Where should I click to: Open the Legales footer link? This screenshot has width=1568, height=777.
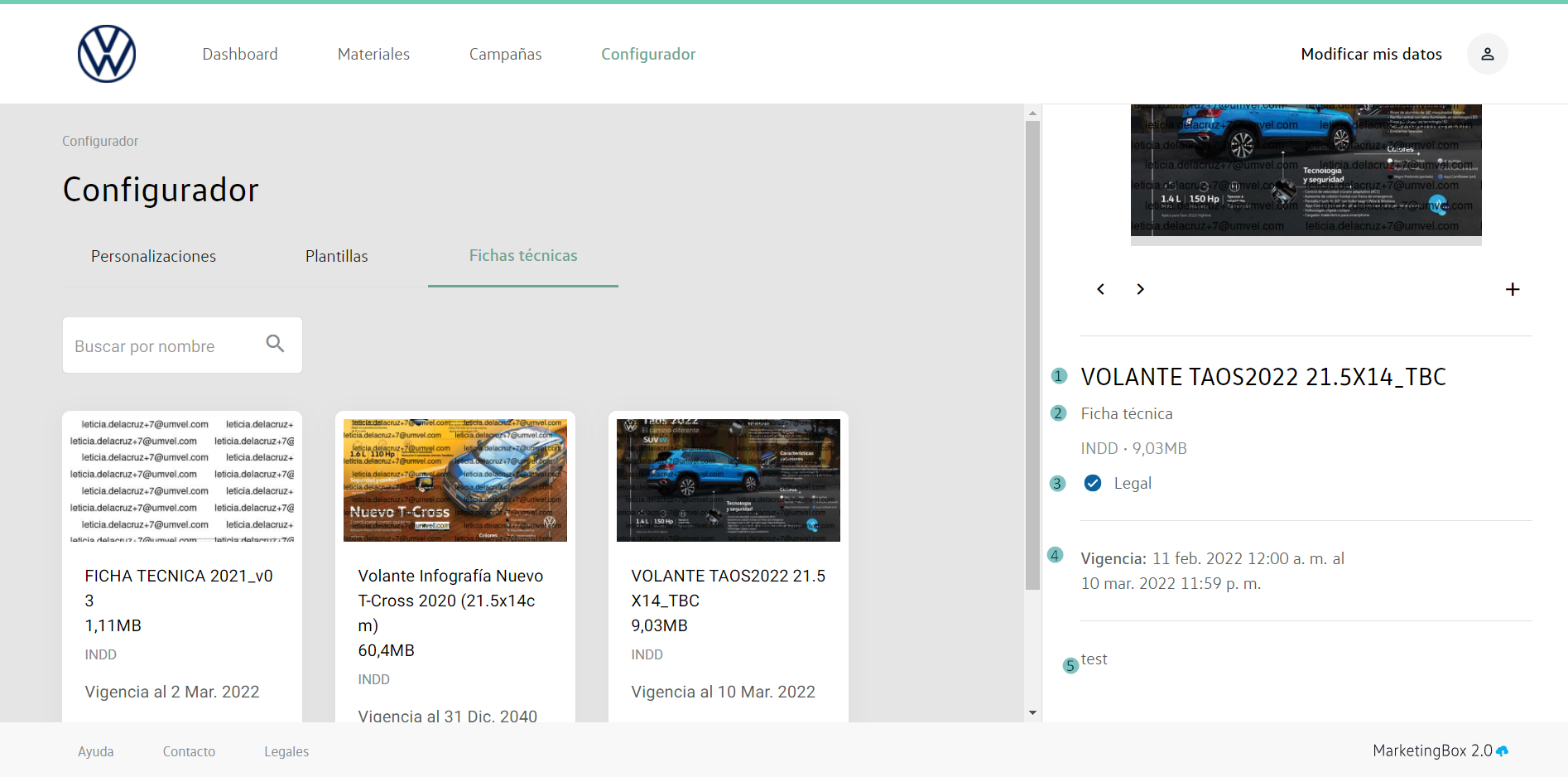coord(286,751)
